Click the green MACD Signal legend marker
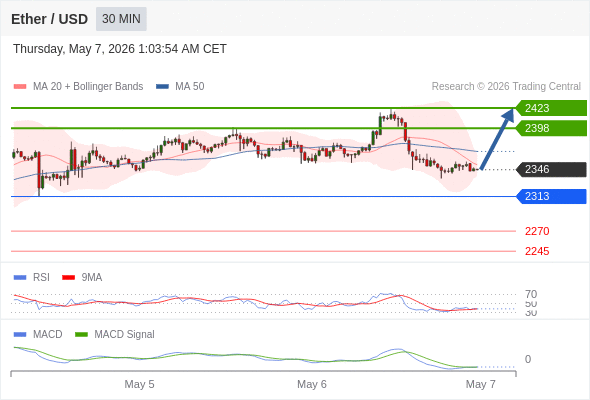Viewport: 590px width, 400px height. coord(81,335)
